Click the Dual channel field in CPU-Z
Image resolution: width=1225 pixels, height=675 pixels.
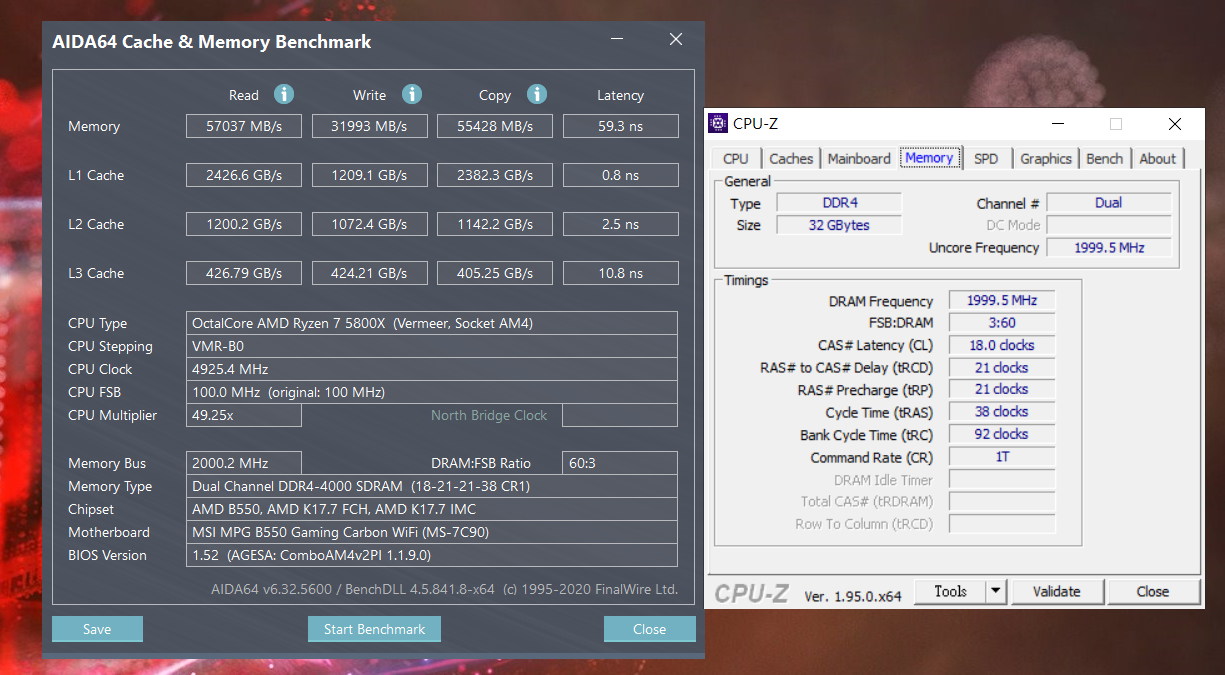tap(1109, 203)
